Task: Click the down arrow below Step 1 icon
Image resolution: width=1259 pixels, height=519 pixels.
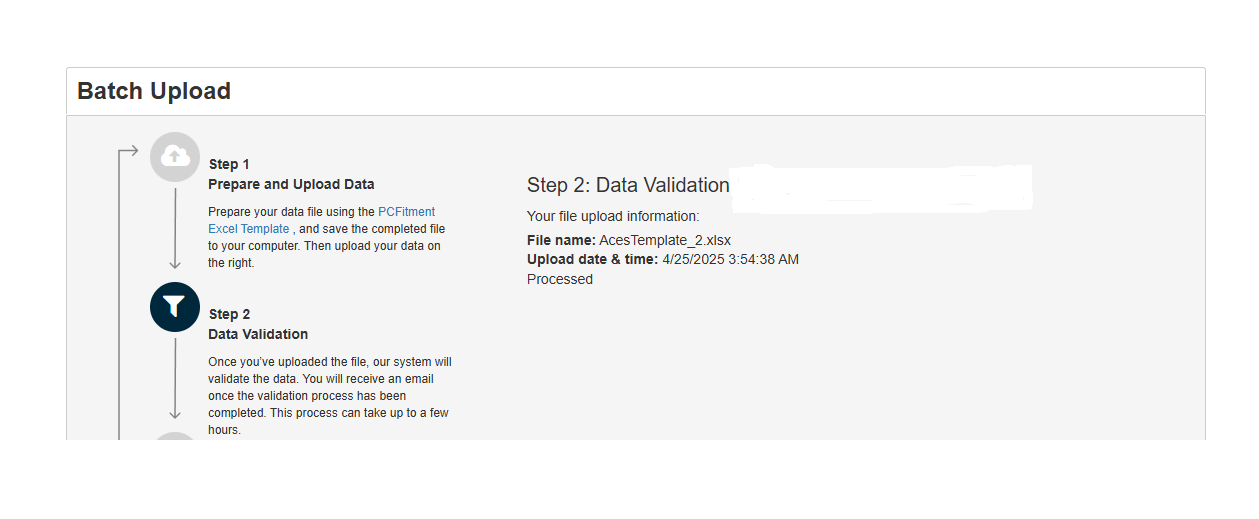Action: 175,228
